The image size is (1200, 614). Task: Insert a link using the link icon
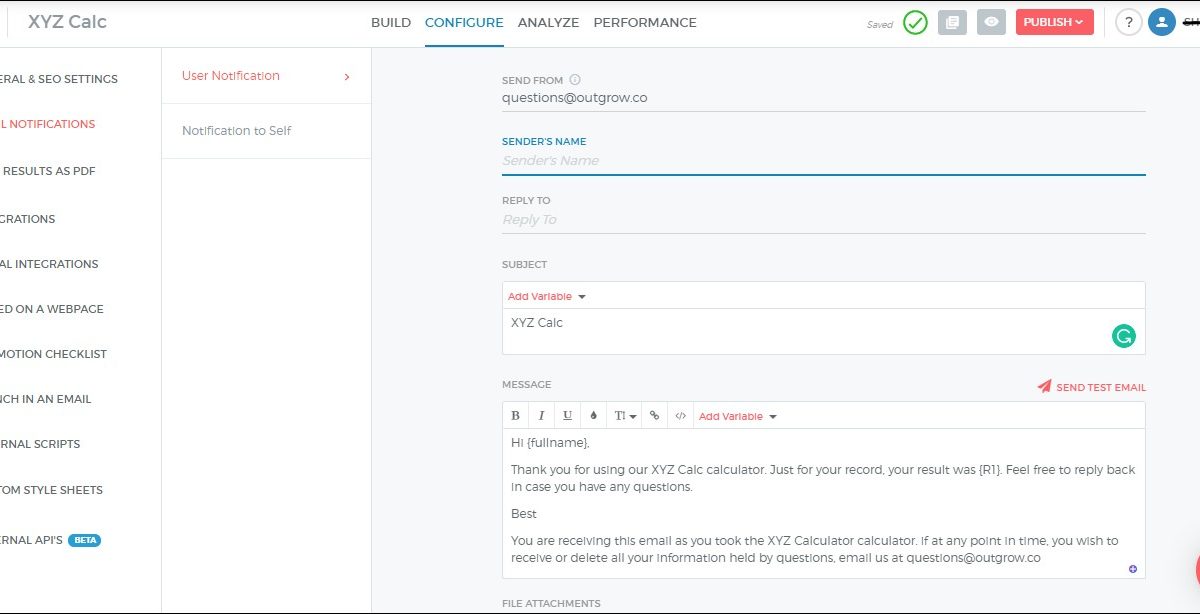point(654,416)
